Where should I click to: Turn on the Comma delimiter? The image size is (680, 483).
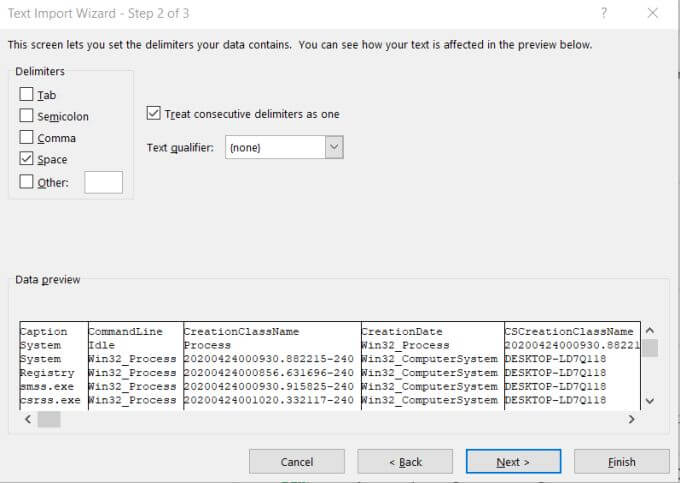(26, 138)
